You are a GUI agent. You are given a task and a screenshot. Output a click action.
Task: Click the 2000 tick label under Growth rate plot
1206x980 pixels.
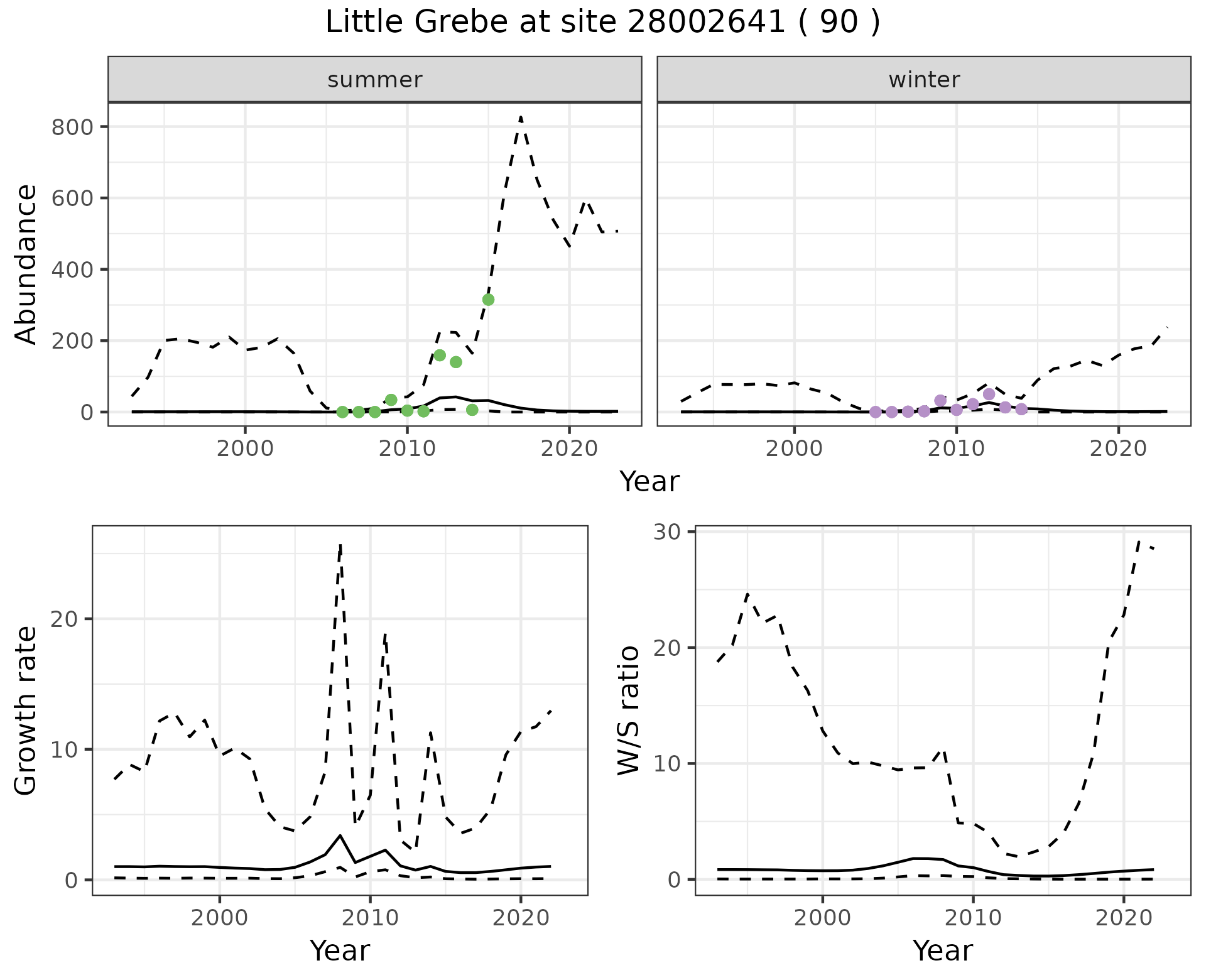219,918
